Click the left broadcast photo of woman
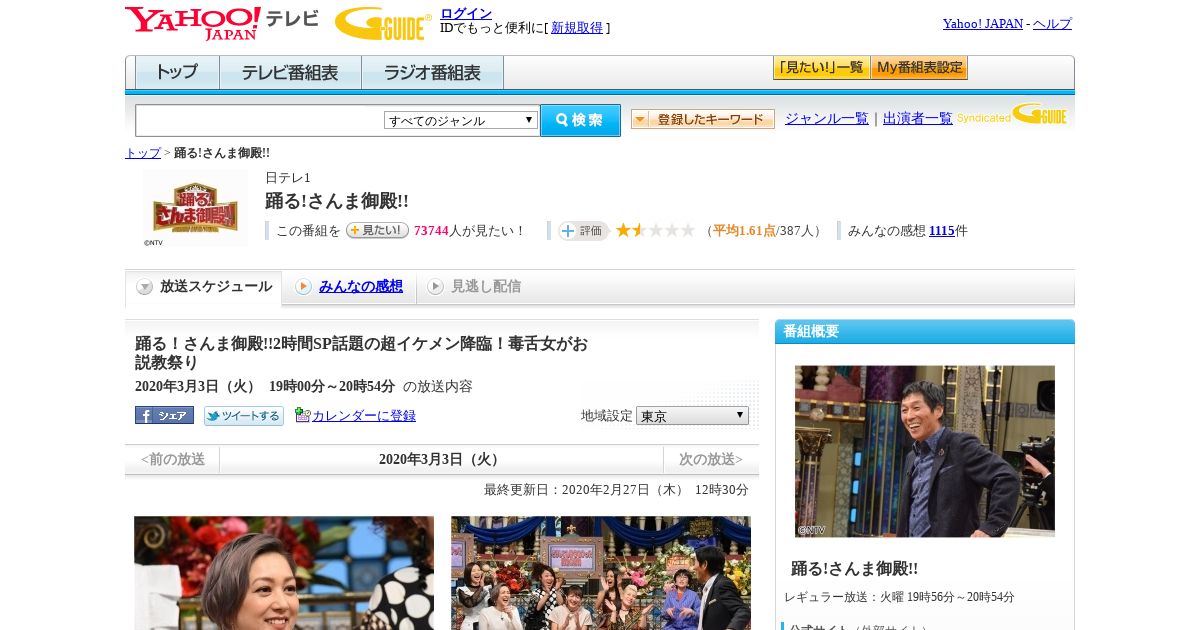The image size is (1200, 630). point(284,573)
